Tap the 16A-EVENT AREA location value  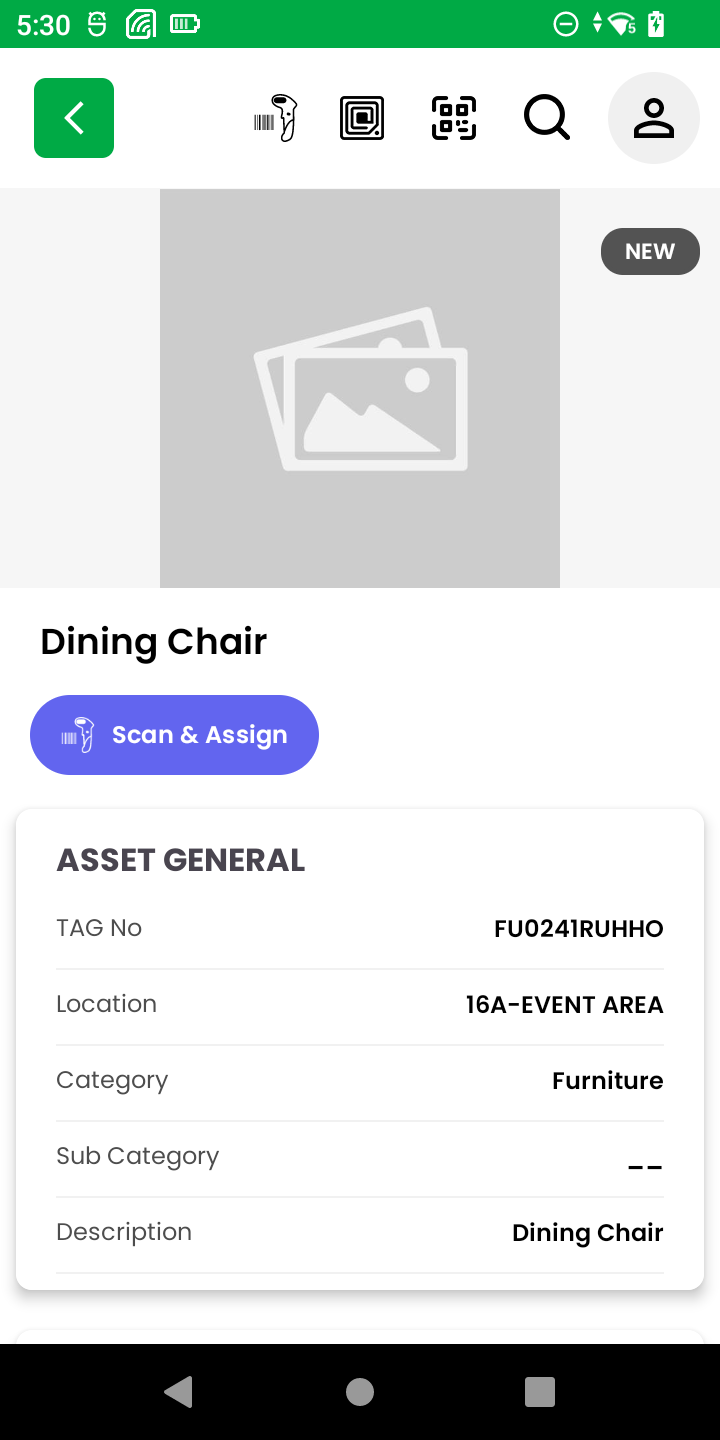564,1005
